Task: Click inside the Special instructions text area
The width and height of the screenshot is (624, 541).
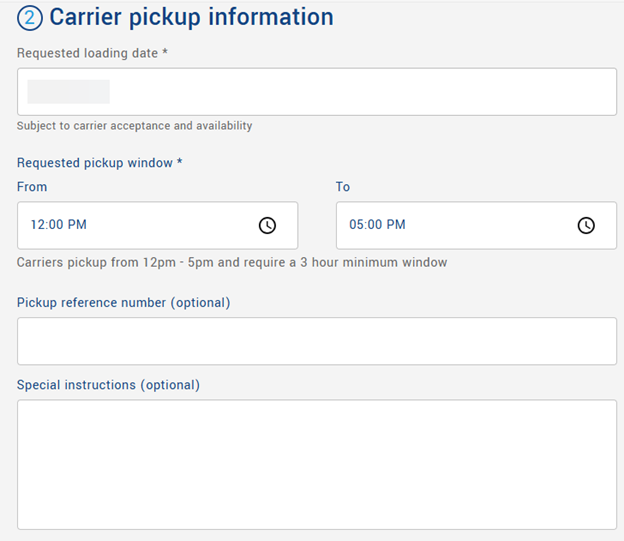Action: [x=316, y=464]
